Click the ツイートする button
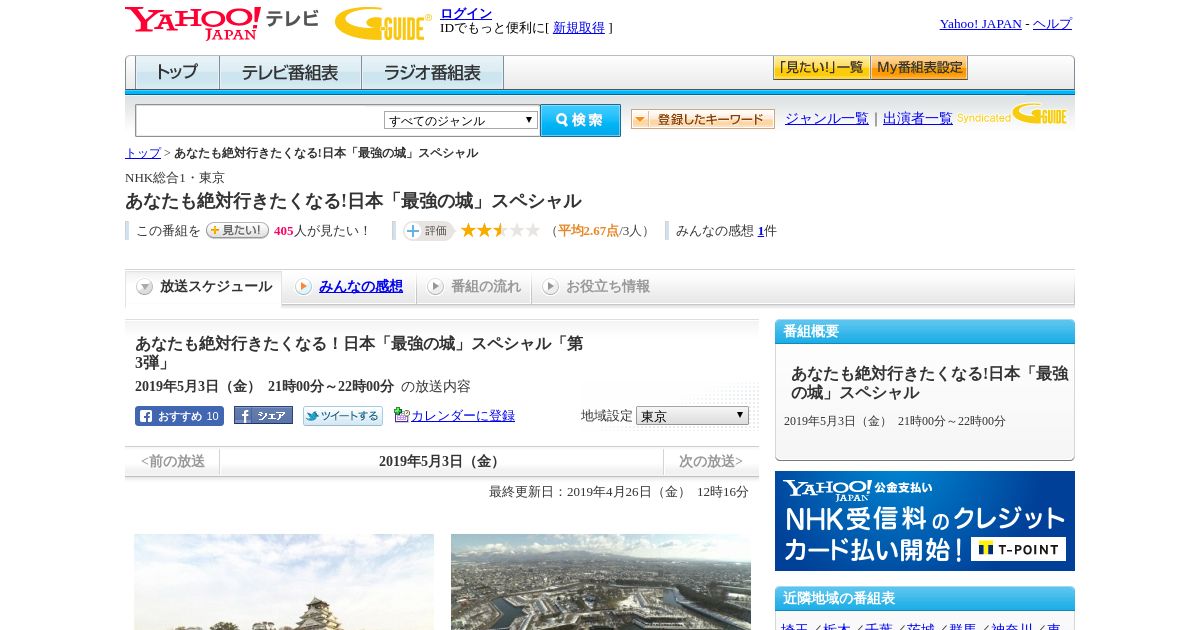 343,416
